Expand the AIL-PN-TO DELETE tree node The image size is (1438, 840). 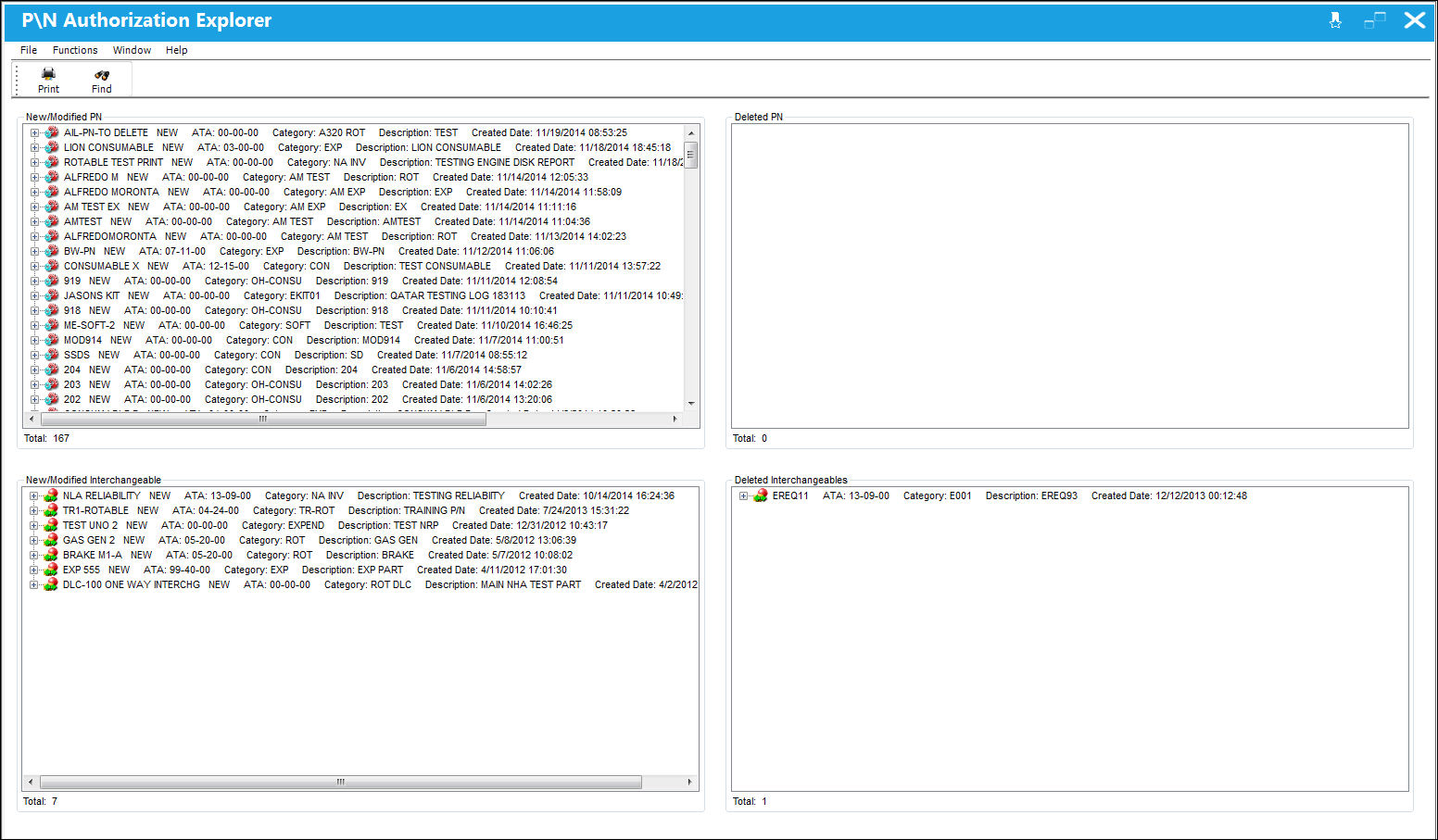point(34,132)
